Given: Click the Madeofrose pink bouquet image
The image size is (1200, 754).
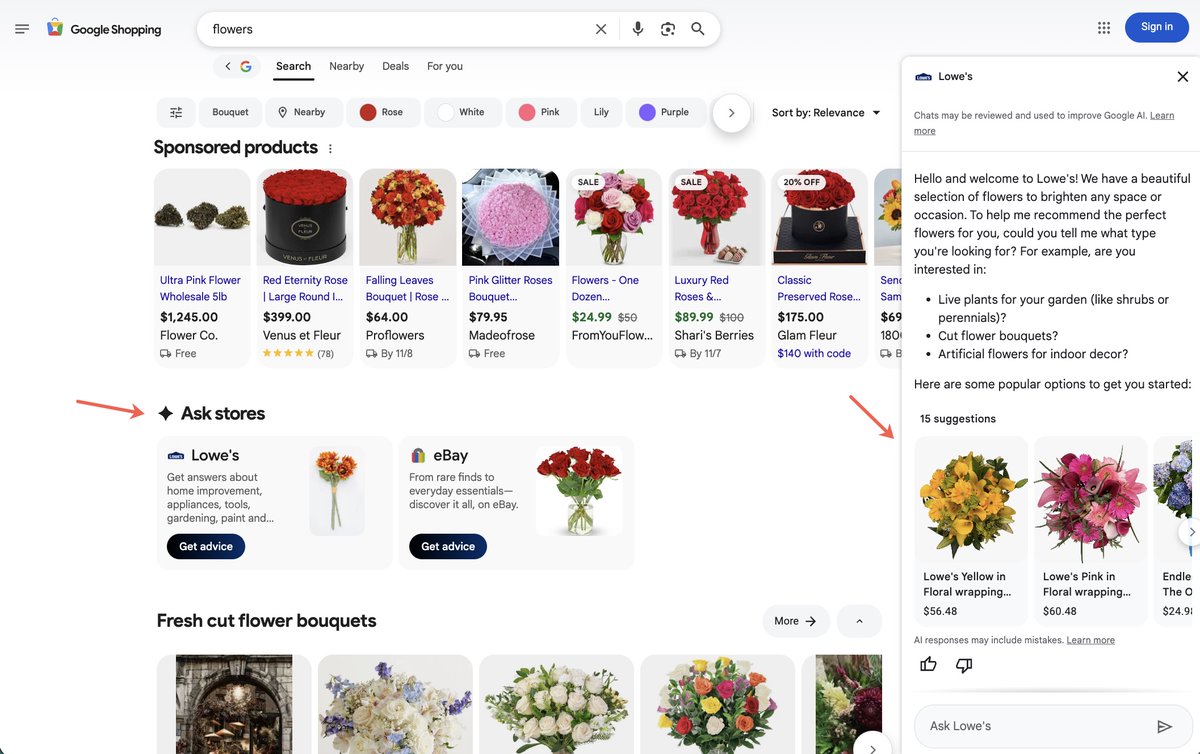Looking at the screenshot, I should click(x=510, y=217).
